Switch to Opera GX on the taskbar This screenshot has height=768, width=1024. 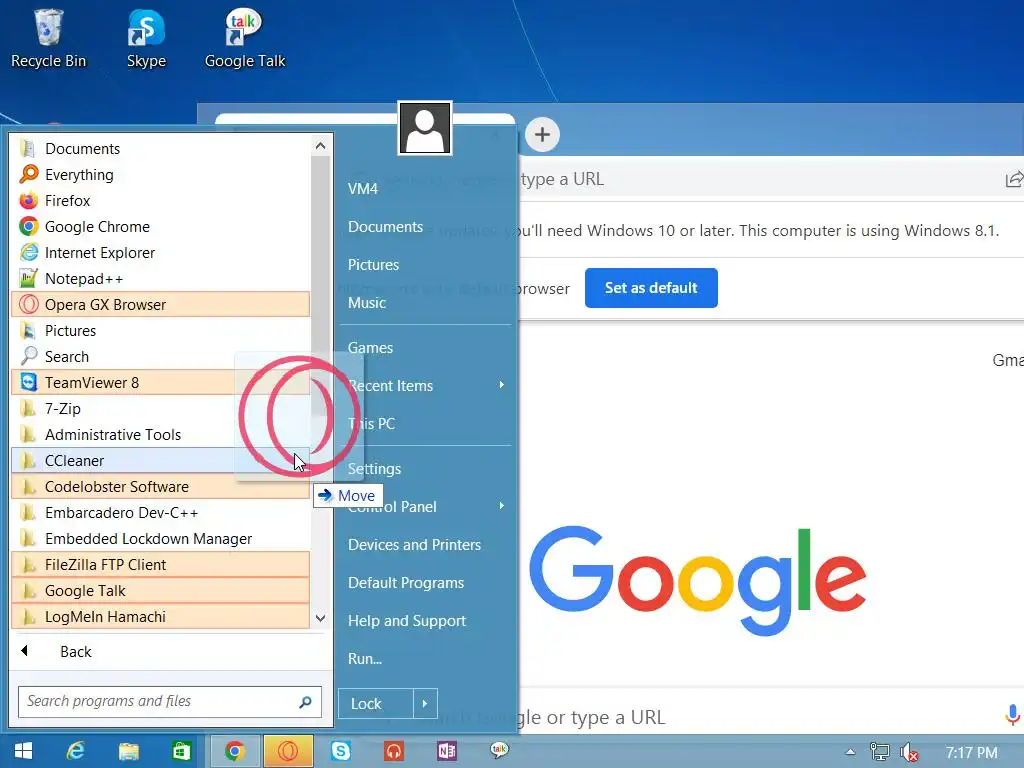288,751
